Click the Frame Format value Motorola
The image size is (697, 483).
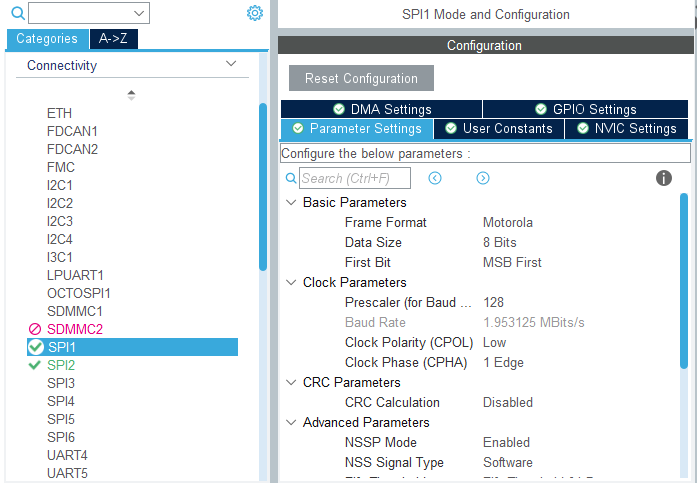[x=508, y=223]
